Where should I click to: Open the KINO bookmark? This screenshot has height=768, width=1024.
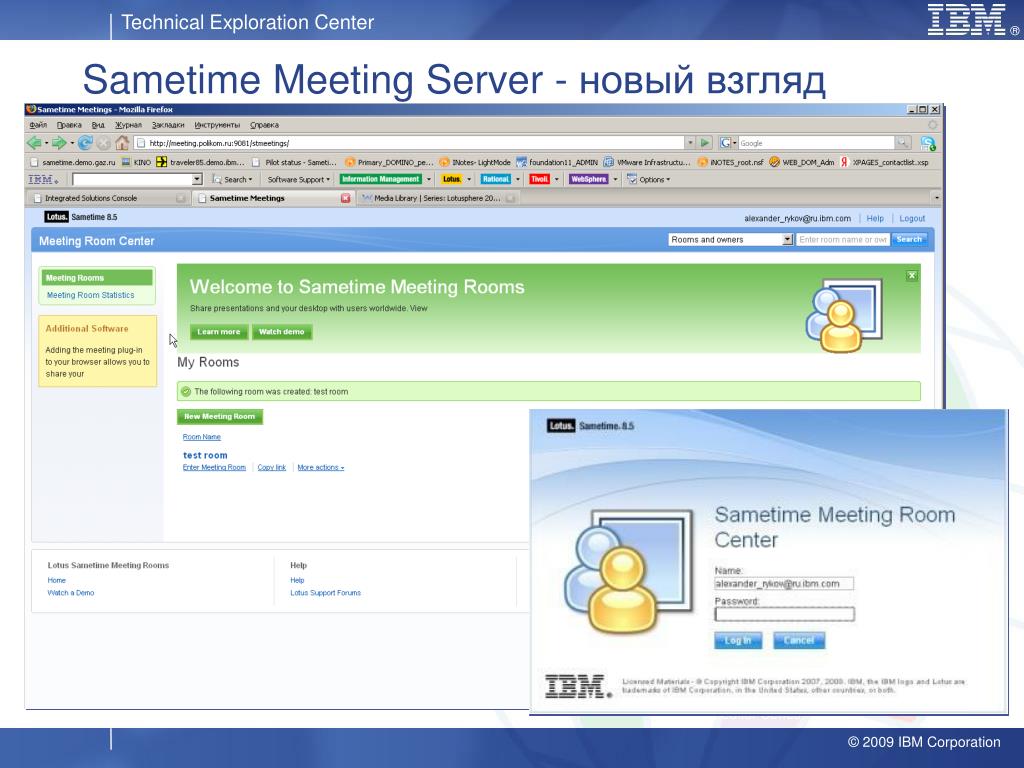136,162
